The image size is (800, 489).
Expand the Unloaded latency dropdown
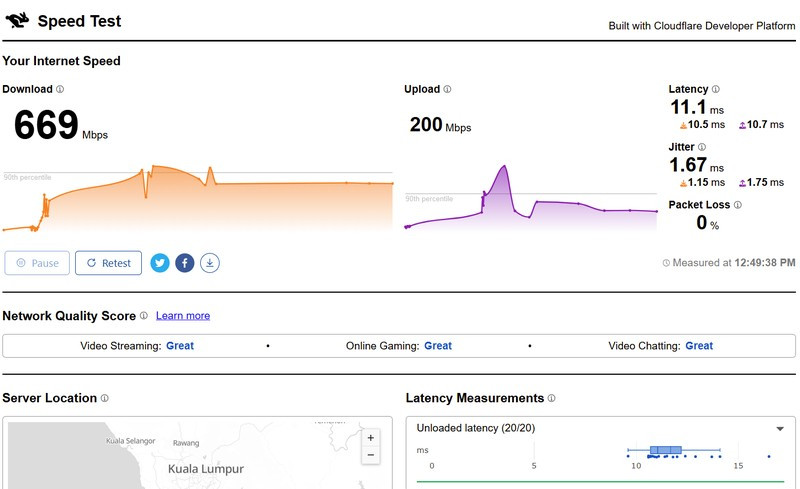[780, 429]
